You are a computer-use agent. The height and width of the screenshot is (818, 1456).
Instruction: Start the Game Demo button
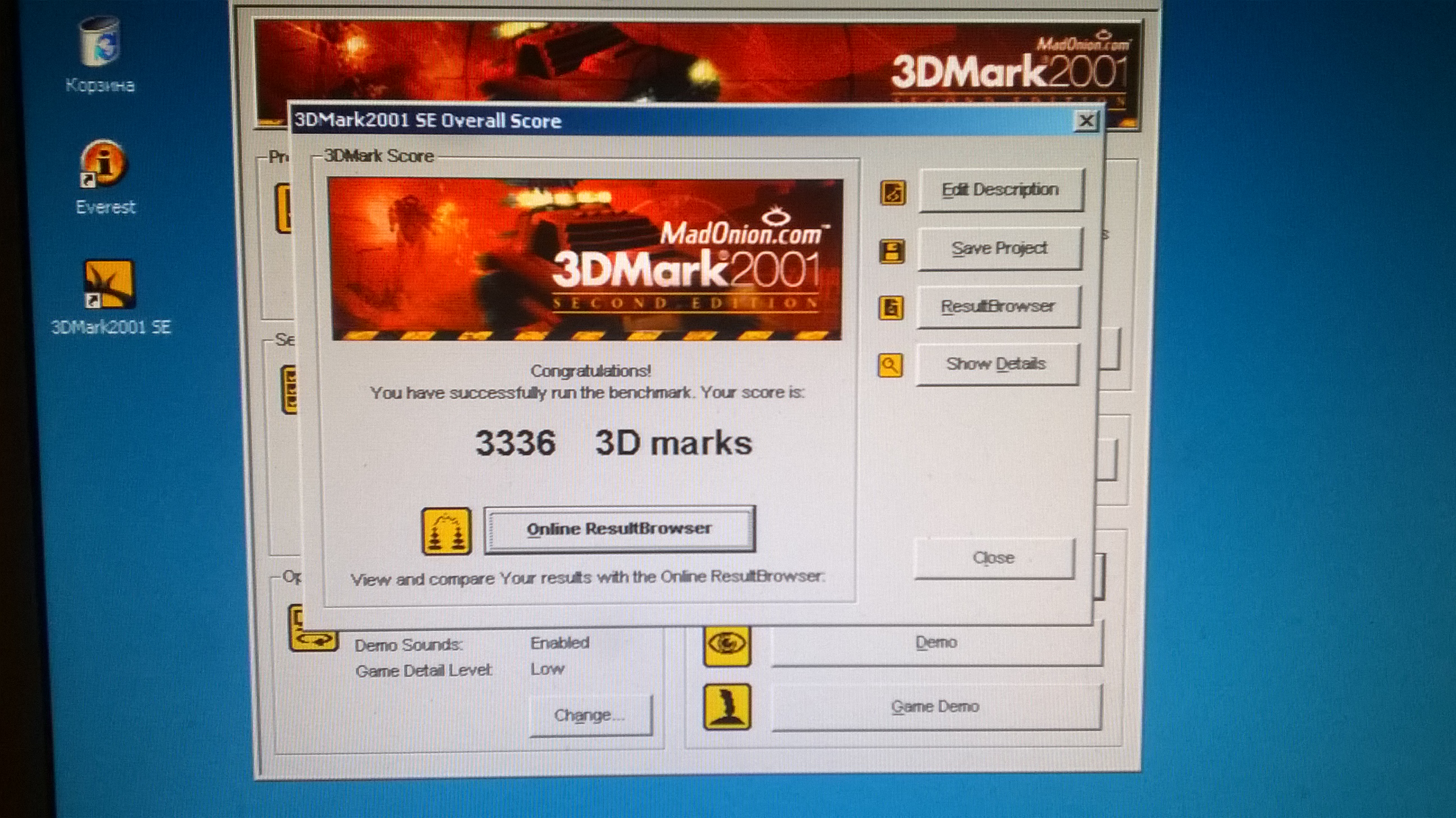[936, 707]
